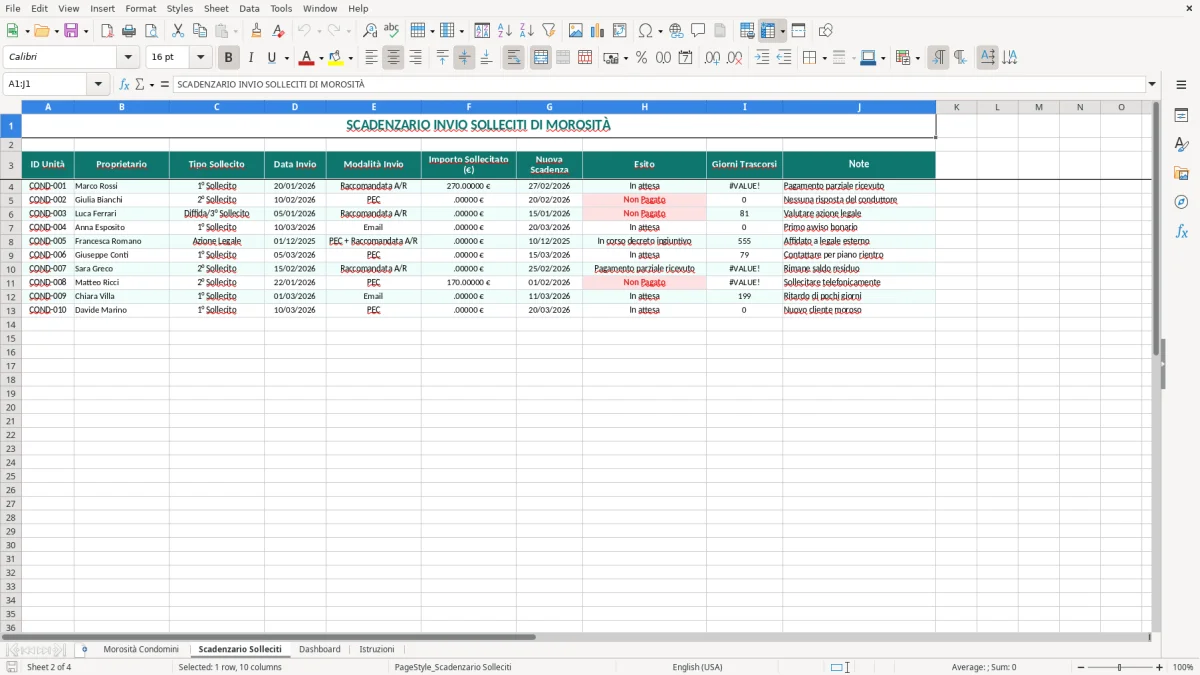Click Sort Descending icon
Viewport: 1200px width, 675px height.
pyautogui.click(x=527, y=31)
